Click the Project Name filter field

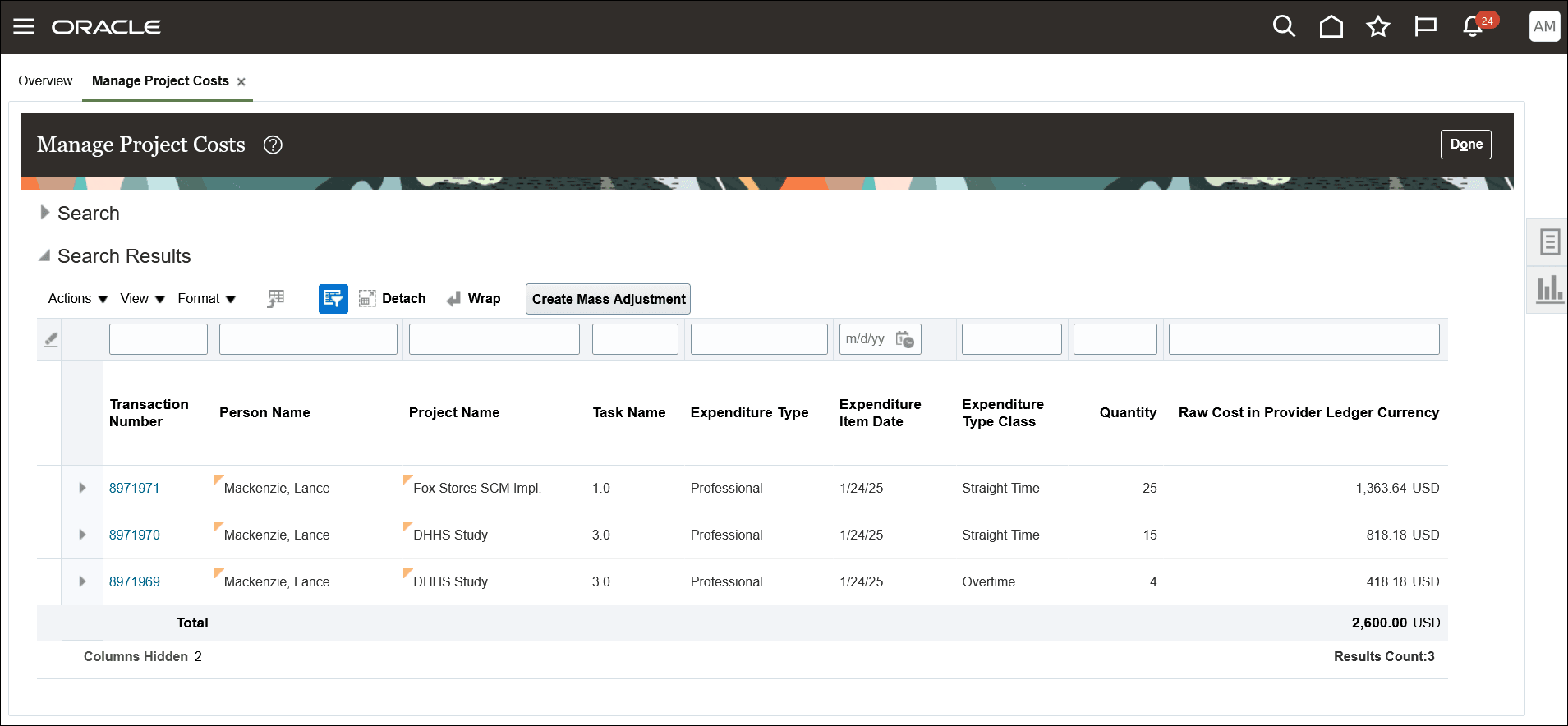(x=494, y=339)
